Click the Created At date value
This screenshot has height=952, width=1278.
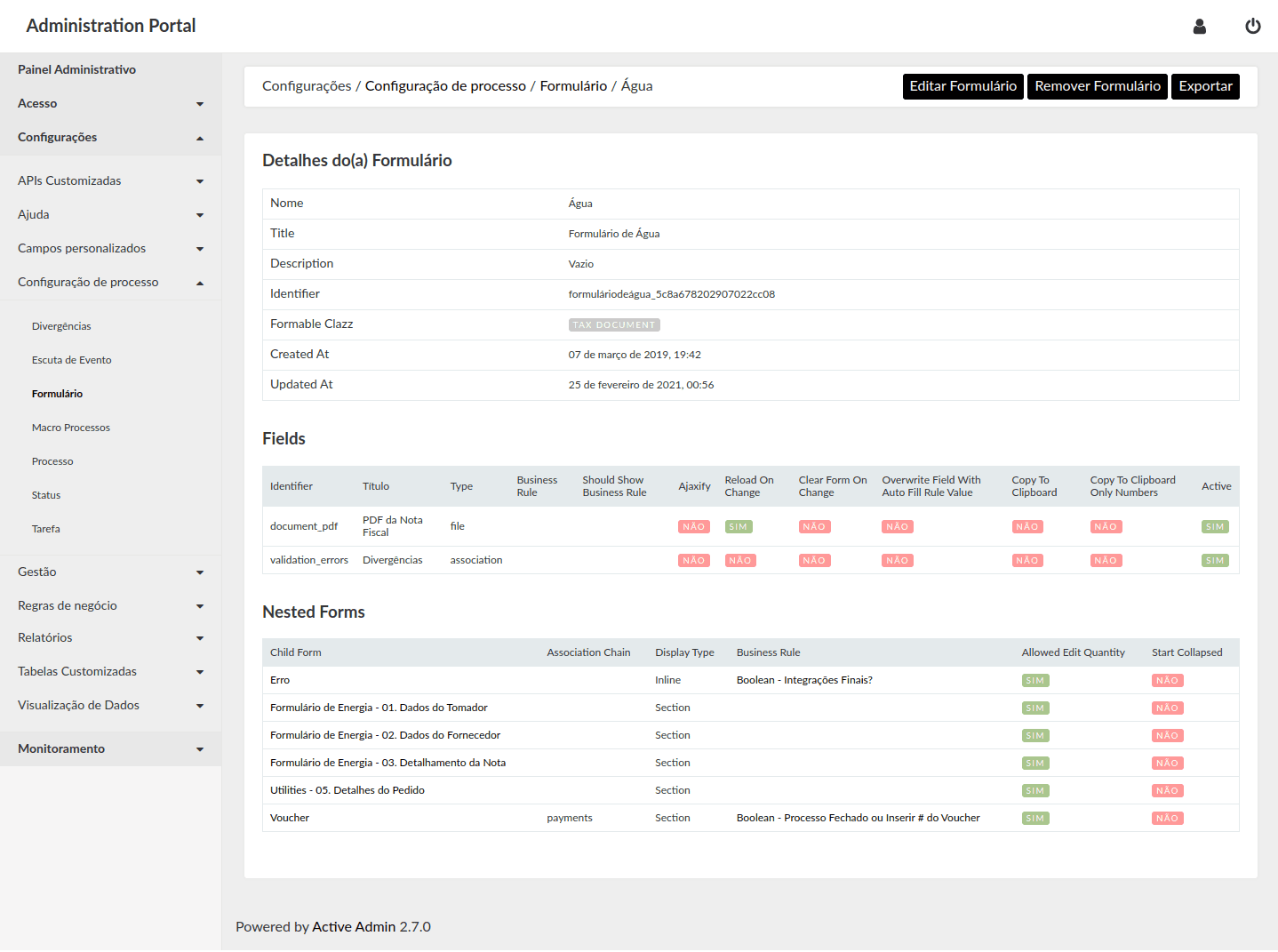click(635, 355)
